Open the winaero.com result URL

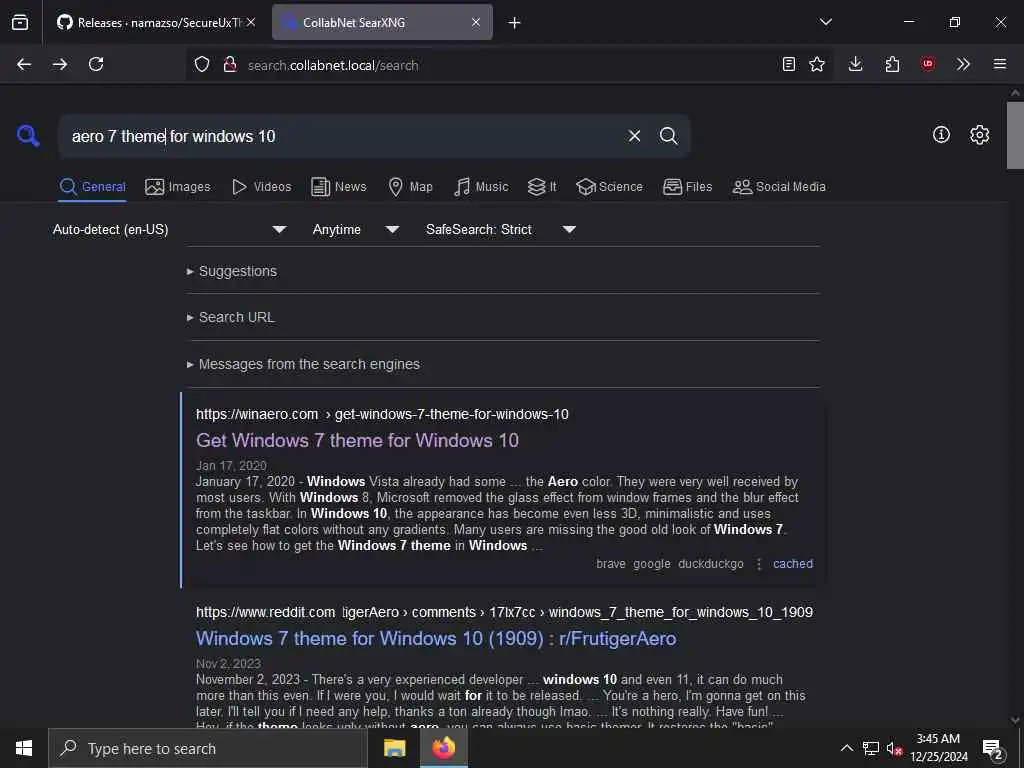[x=382, y=414]
